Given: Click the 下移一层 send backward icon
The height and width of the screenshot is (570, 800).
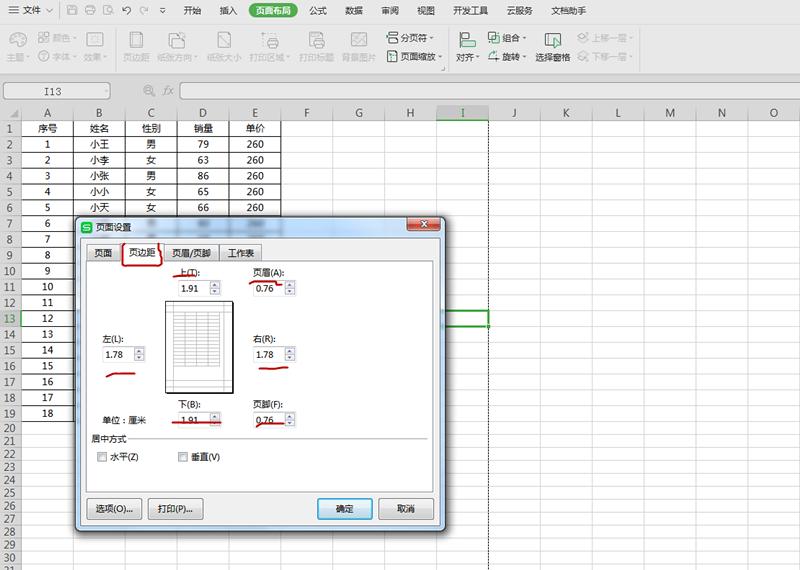Looking at the screenshot, I should click(583, 56).
